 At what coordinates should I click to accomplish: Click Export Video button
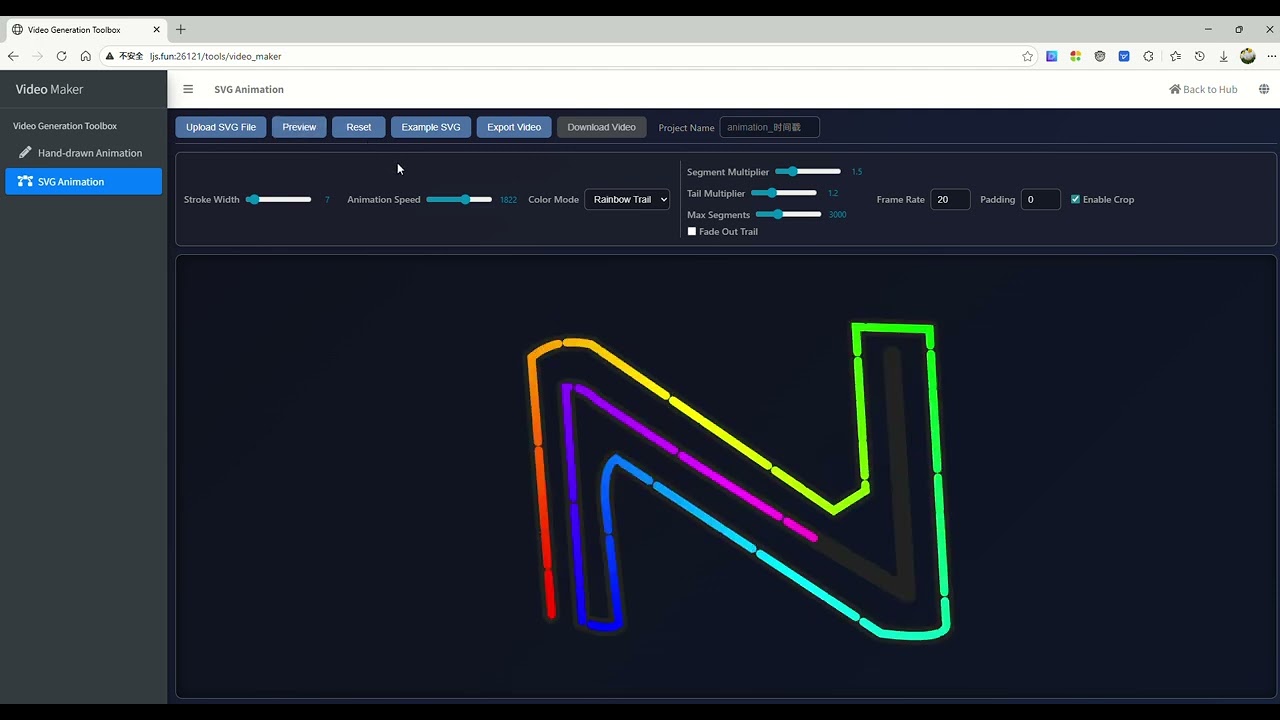tap(514, 127)
